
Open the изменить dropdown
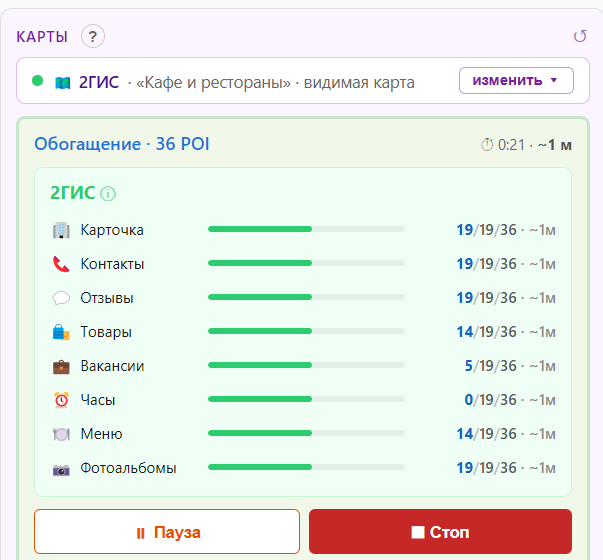[x=516, y=80]
